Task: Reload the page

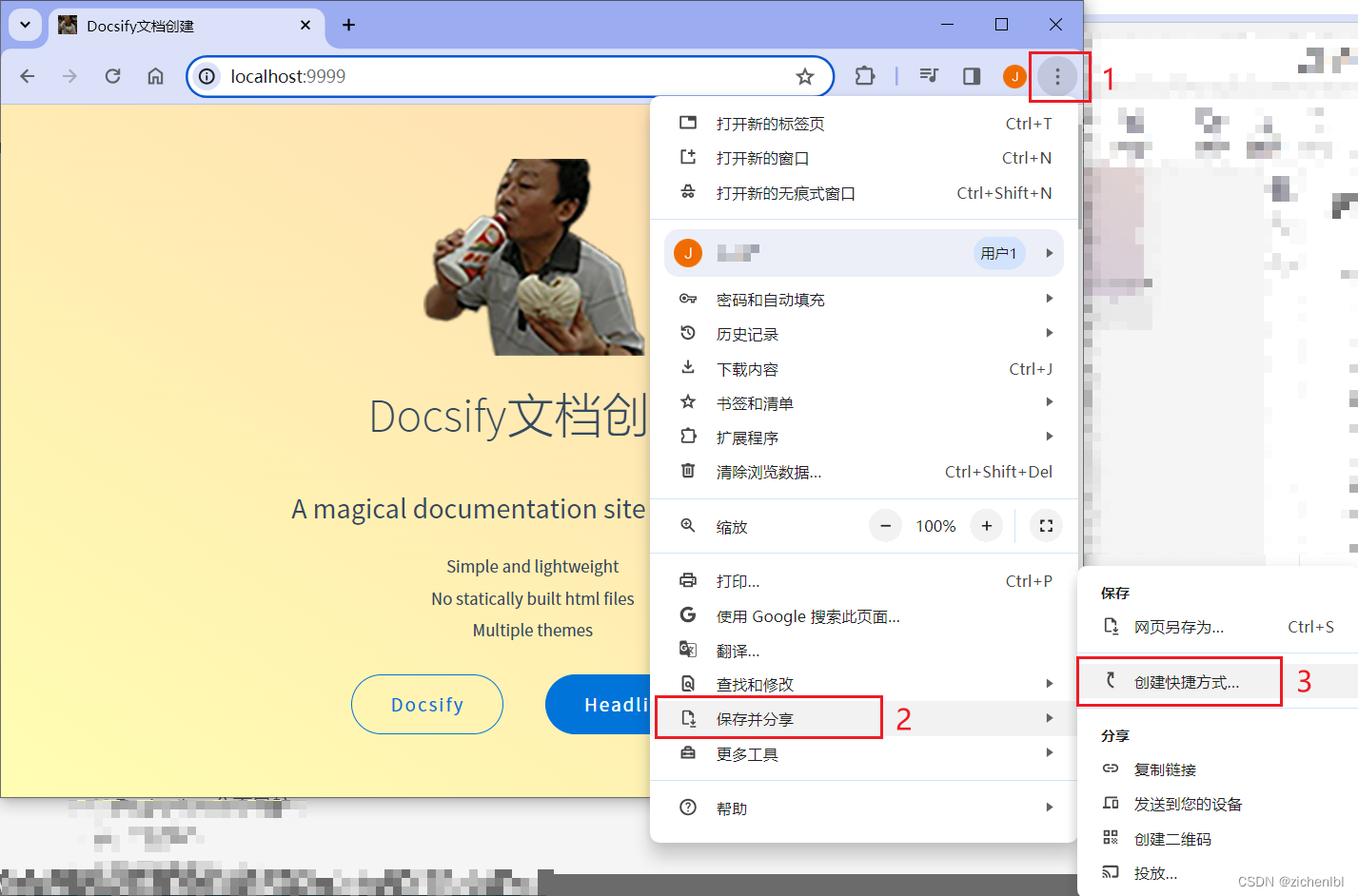Action: (x=112, y=76)
